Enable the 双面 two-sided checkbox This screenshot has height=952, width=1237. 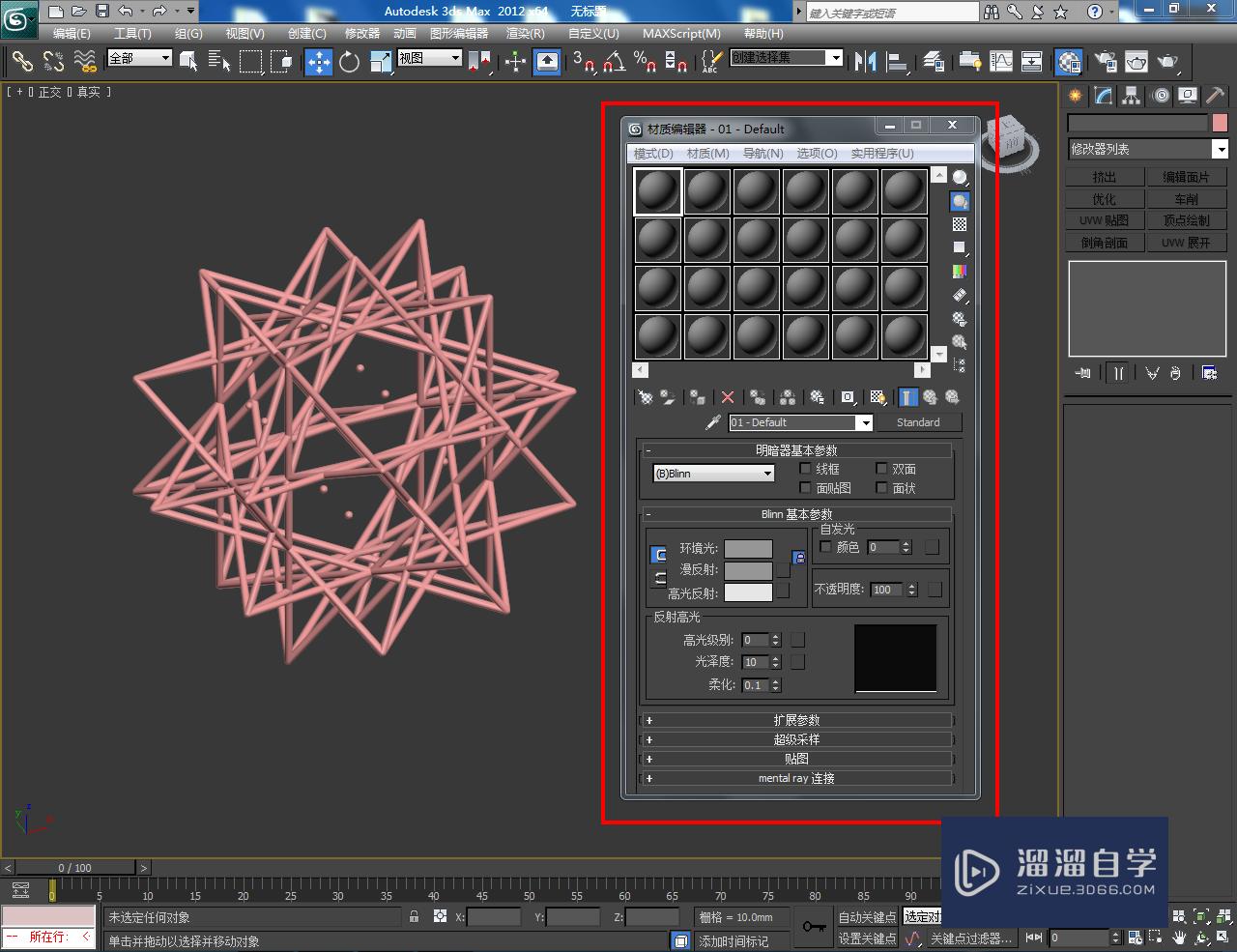pos(881,469)
